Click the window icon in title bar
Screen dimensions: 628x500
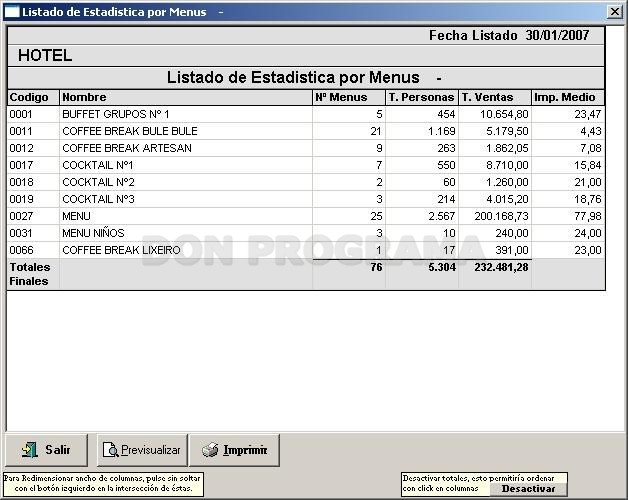click(x=12, y=12)
